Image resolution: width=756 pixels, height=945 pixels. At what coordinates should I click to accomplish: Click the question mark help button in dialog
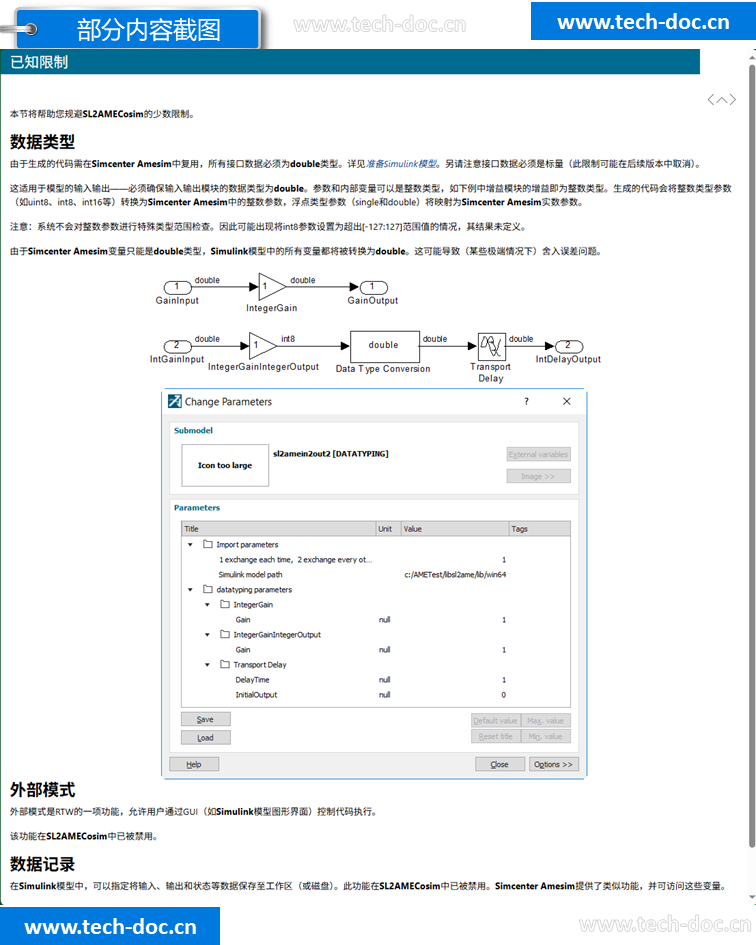click(x=526, y=401)
